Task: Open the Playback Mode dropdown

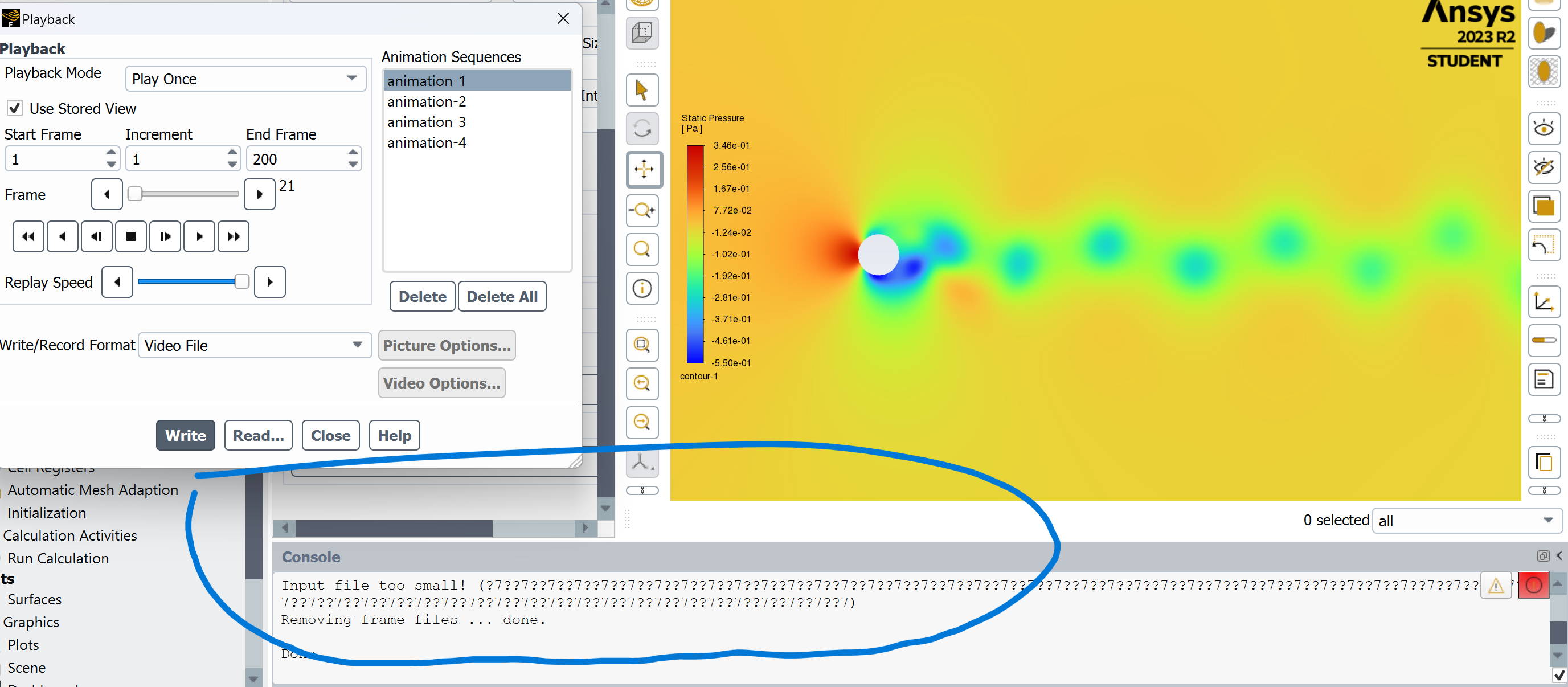Action: click(245, 79)
